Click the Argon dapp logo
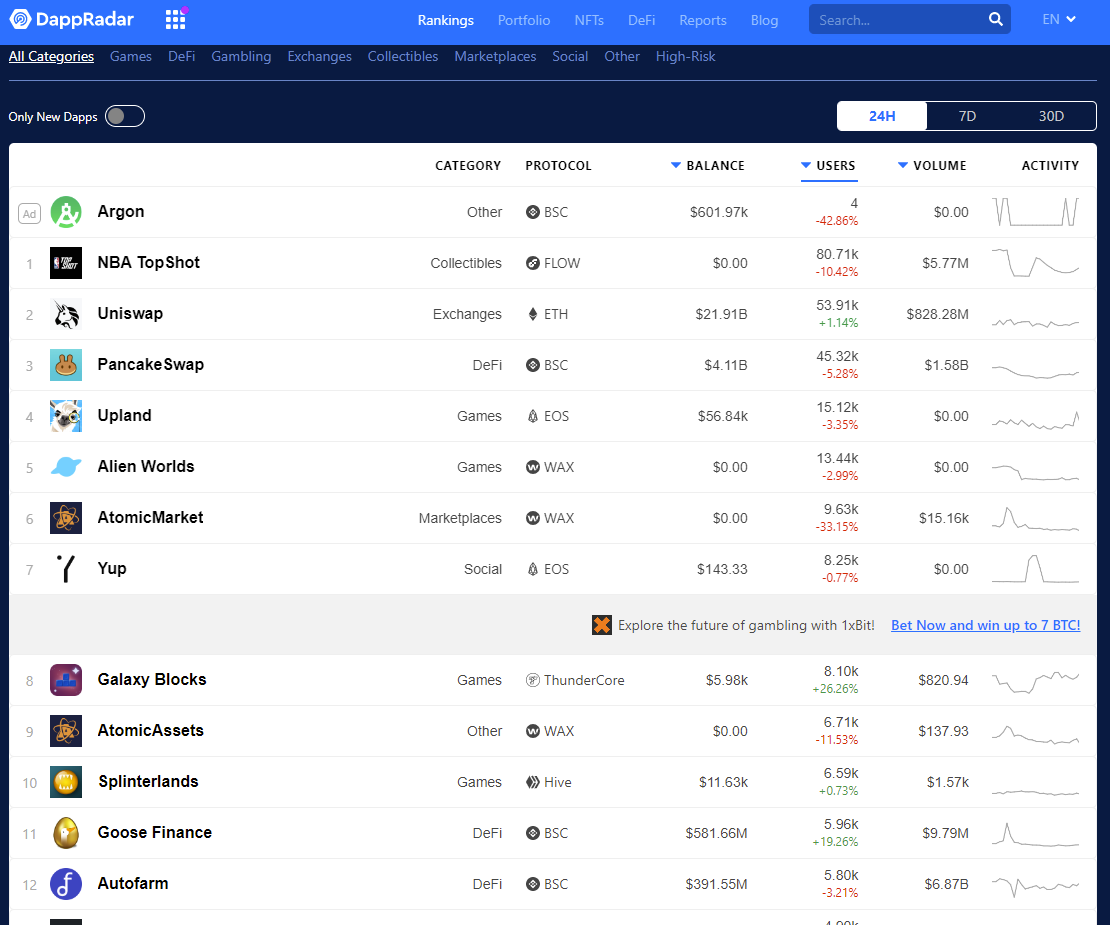The image size is (1110, 925). [66, 212]
